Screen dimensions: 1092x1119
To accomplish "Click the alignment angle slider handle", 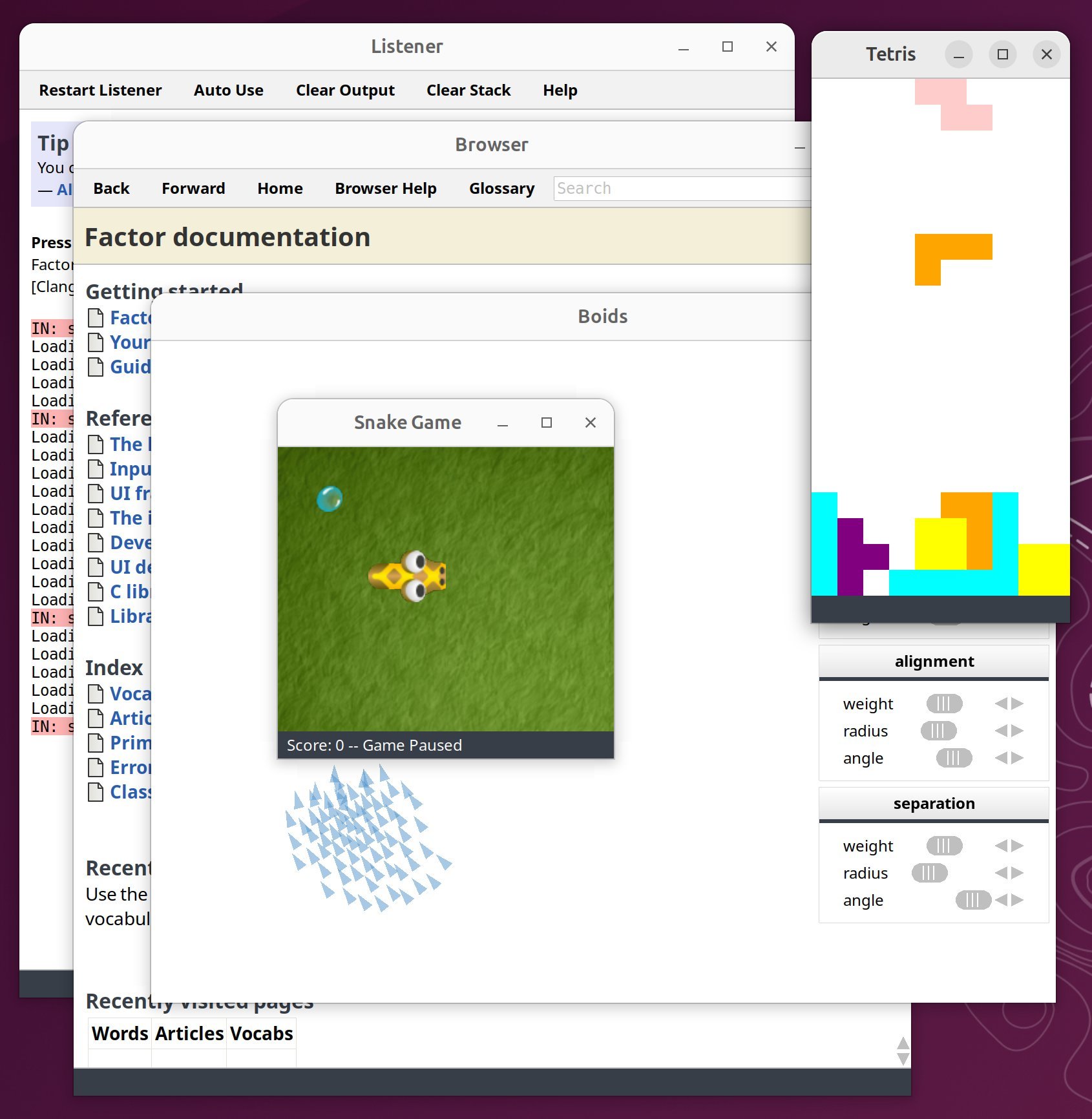I will click(x=954, y=758).
